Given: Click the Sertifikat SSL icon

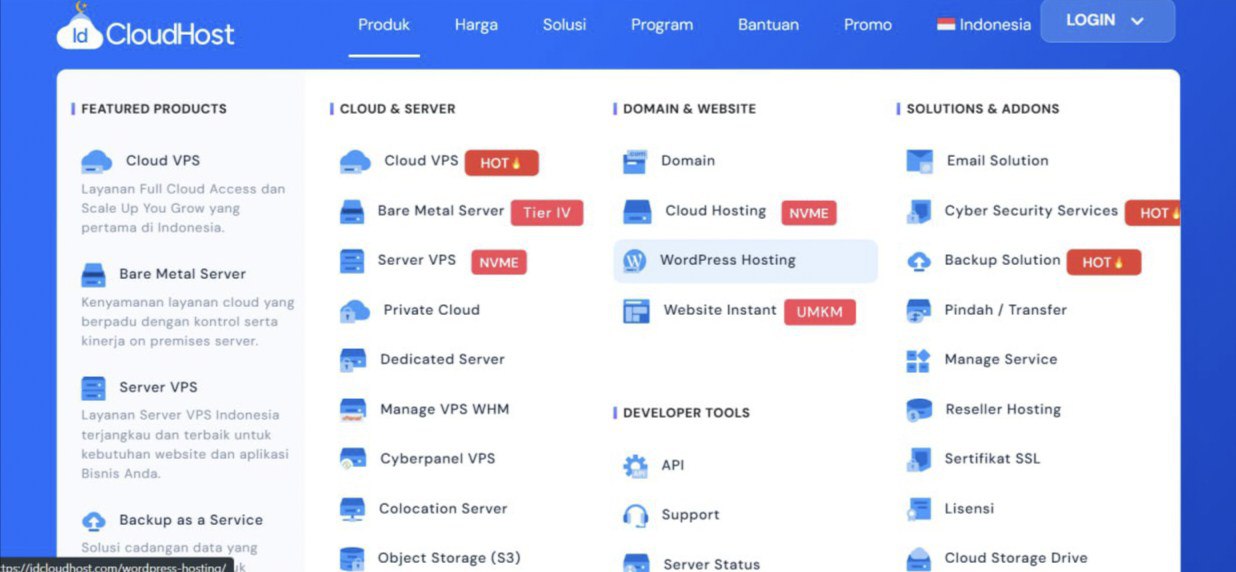Looking at the screenshot, I should pyautogui.click(x=918, y=459).
